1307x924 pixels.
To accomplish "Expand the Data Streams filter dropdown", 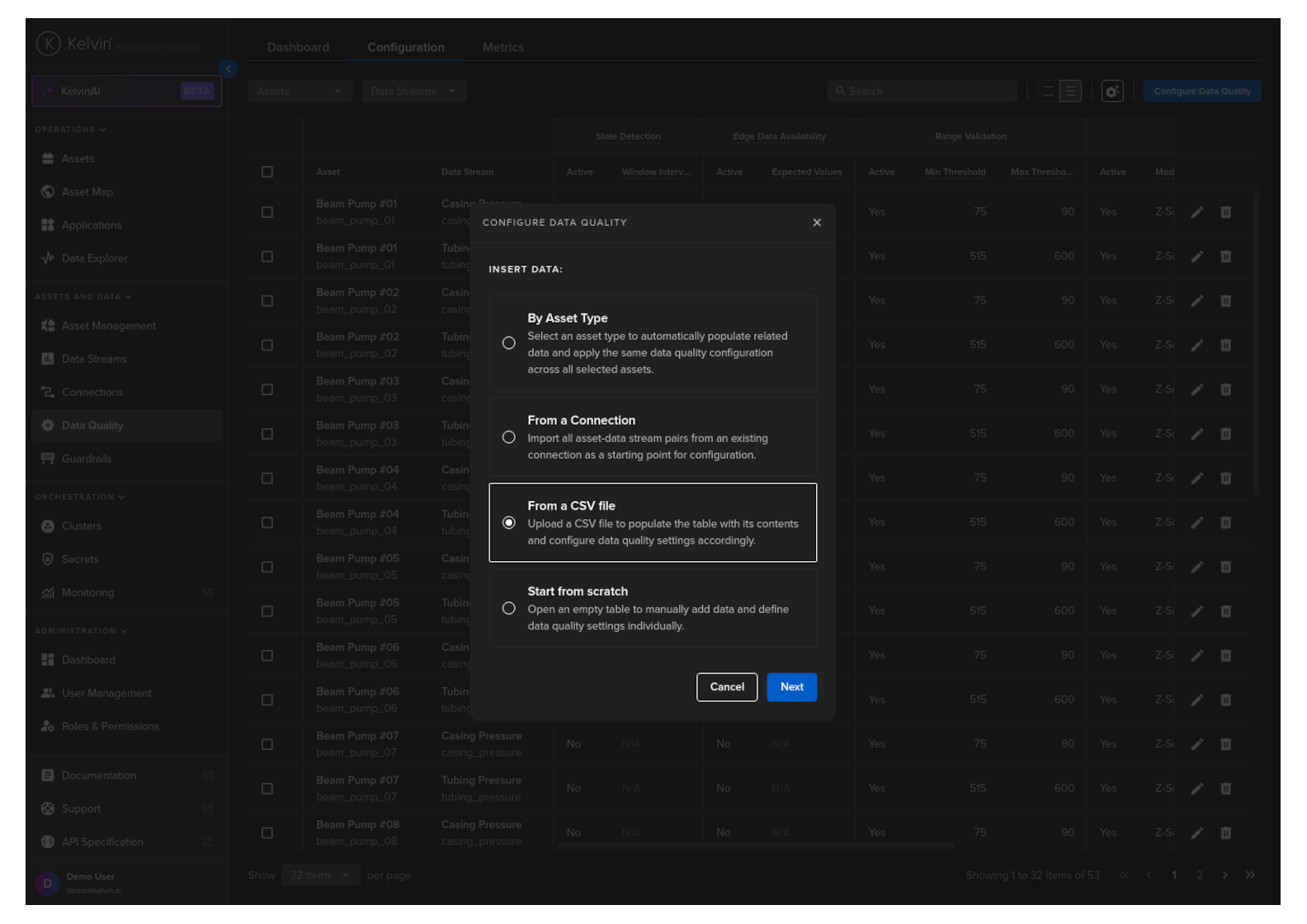I will (413, 92).
